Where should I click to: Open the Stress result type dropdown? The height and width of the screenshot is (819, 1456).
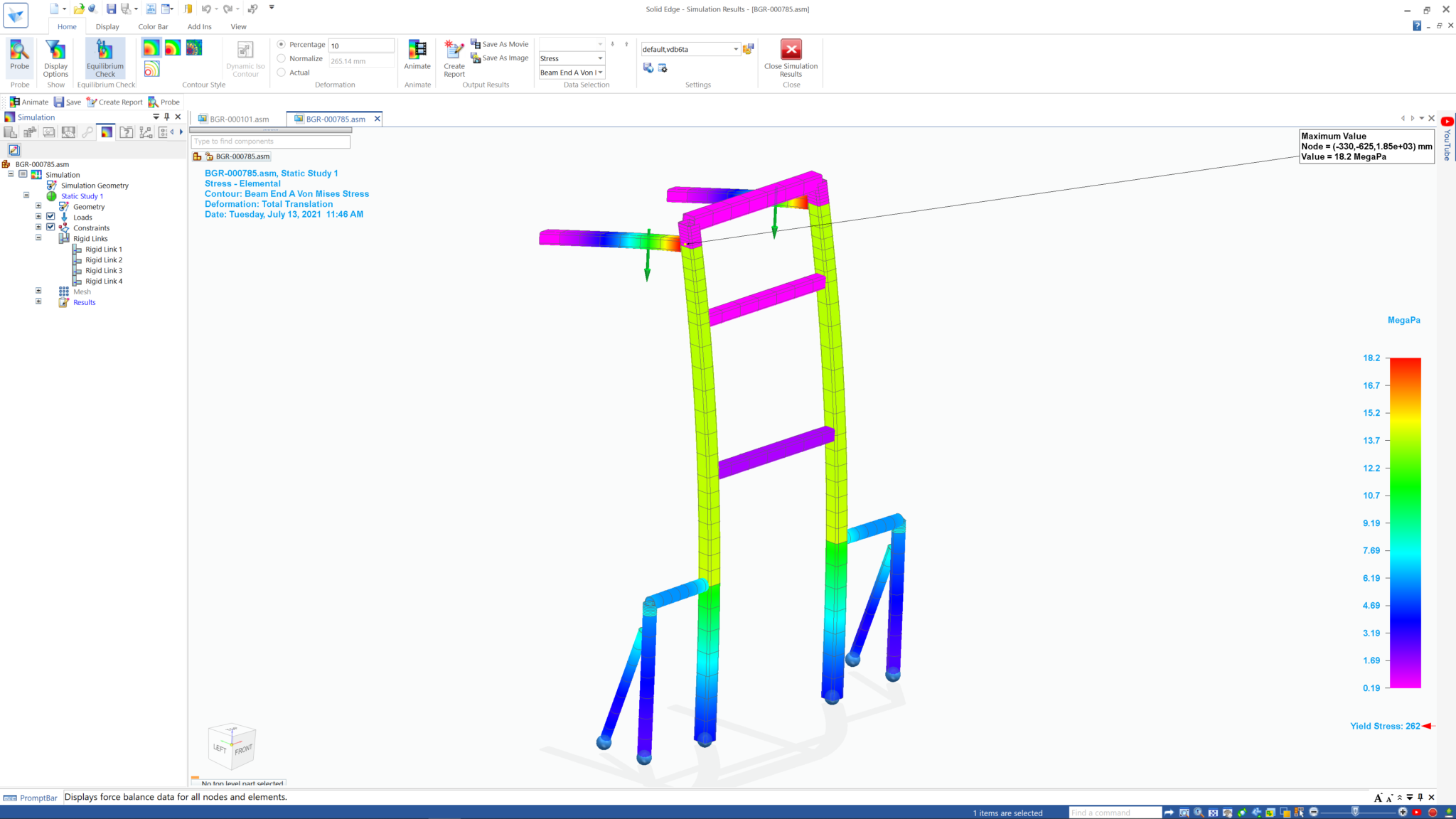[600, 58]
